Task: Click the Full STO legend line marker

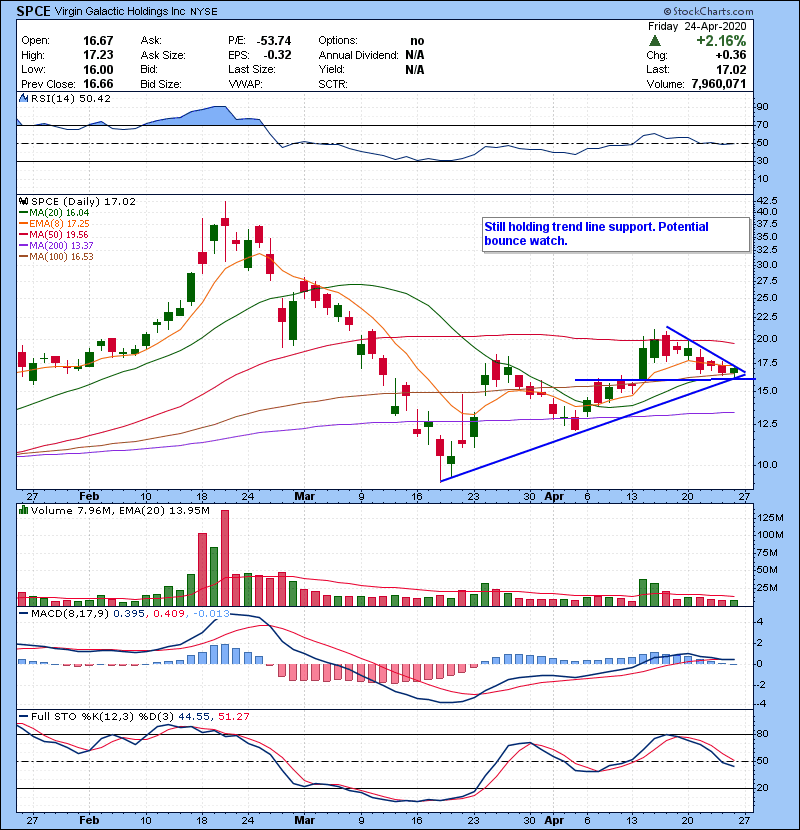Action: pos(23,716)
